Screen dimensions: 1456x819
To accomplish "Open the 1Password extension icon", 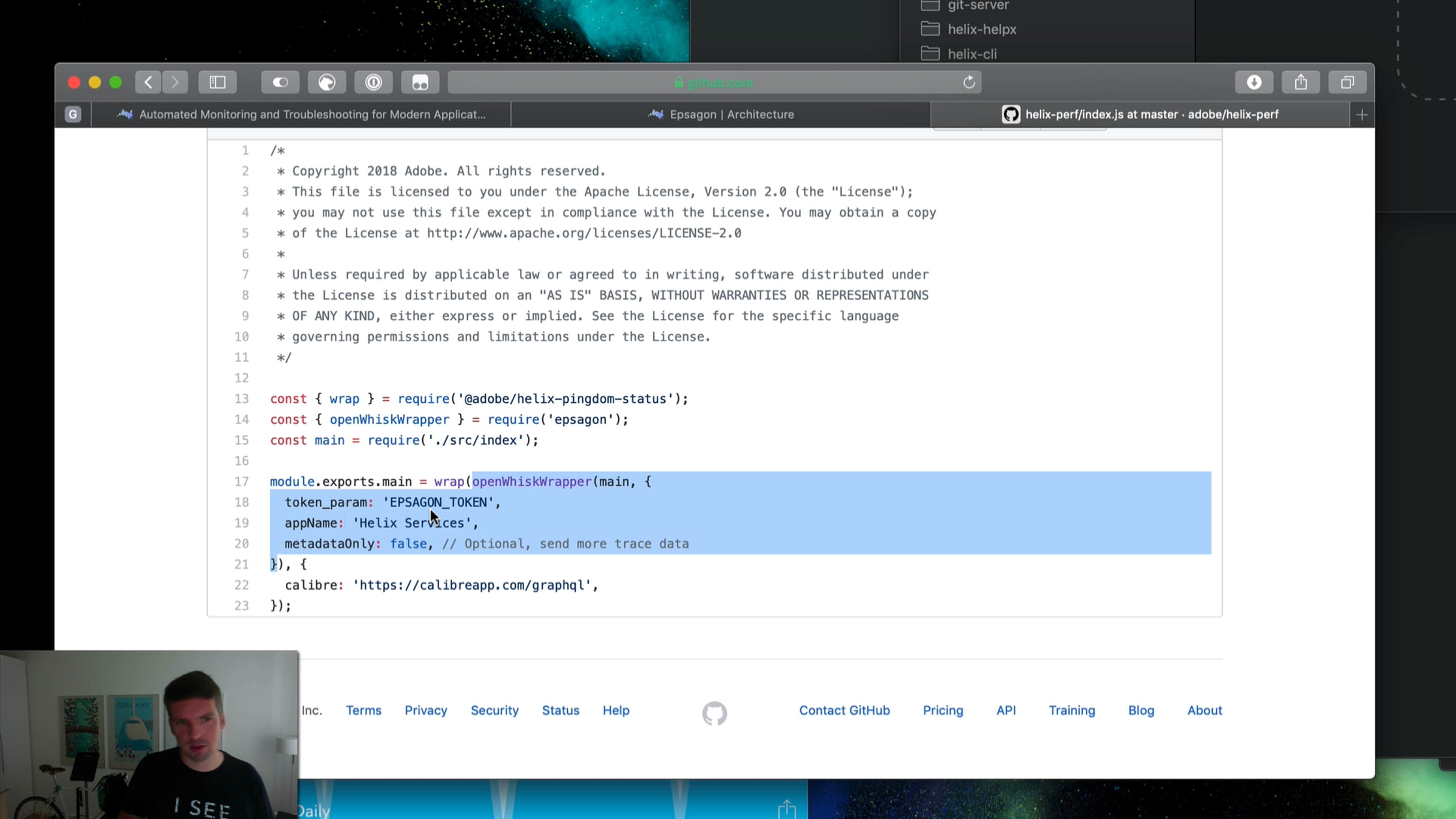I will coord(374,82).
